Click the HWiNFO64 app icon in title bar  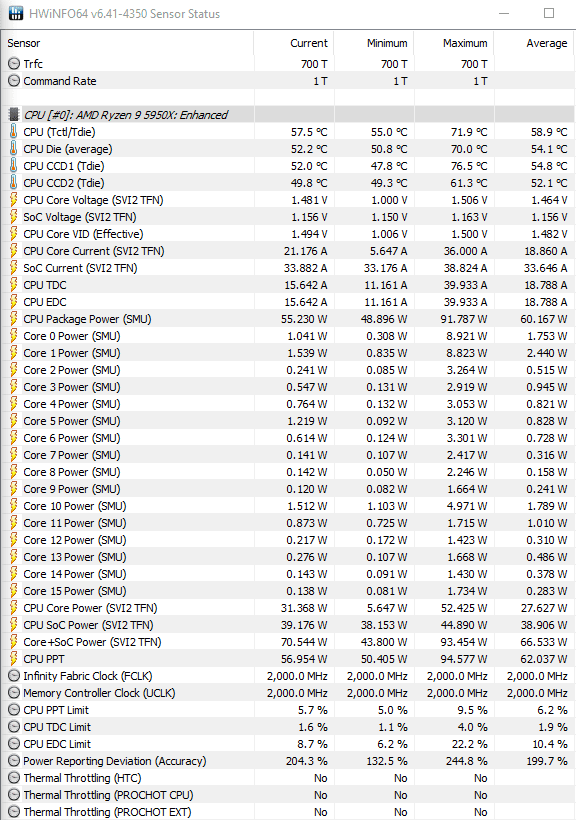click(16, 13)
